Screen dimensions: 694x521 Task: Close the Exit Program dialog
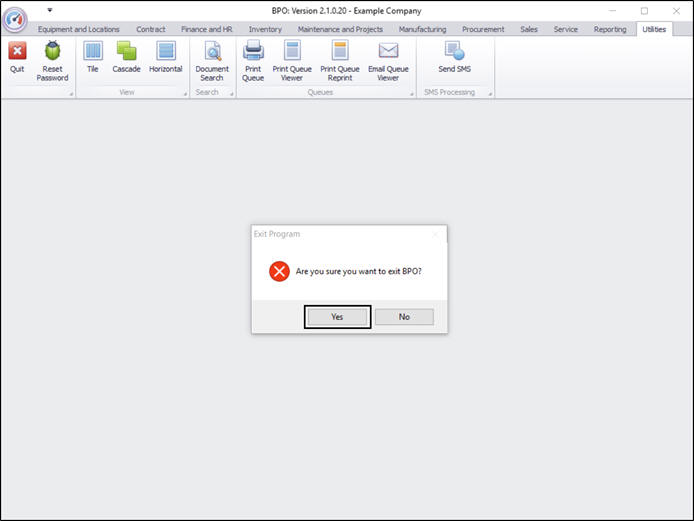[x=436, y=234]
